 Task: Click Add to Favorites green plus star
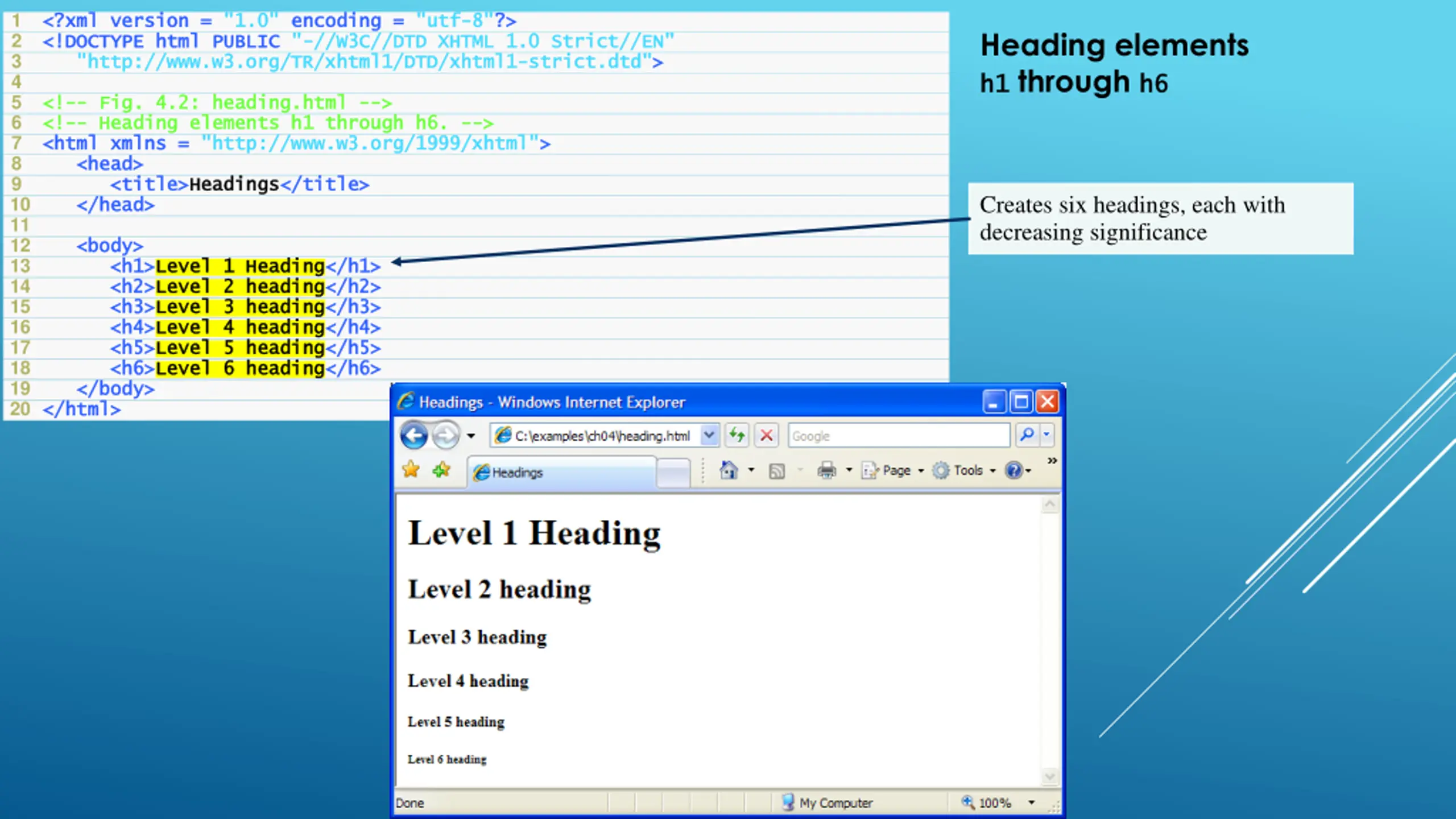tap(441, 470)
